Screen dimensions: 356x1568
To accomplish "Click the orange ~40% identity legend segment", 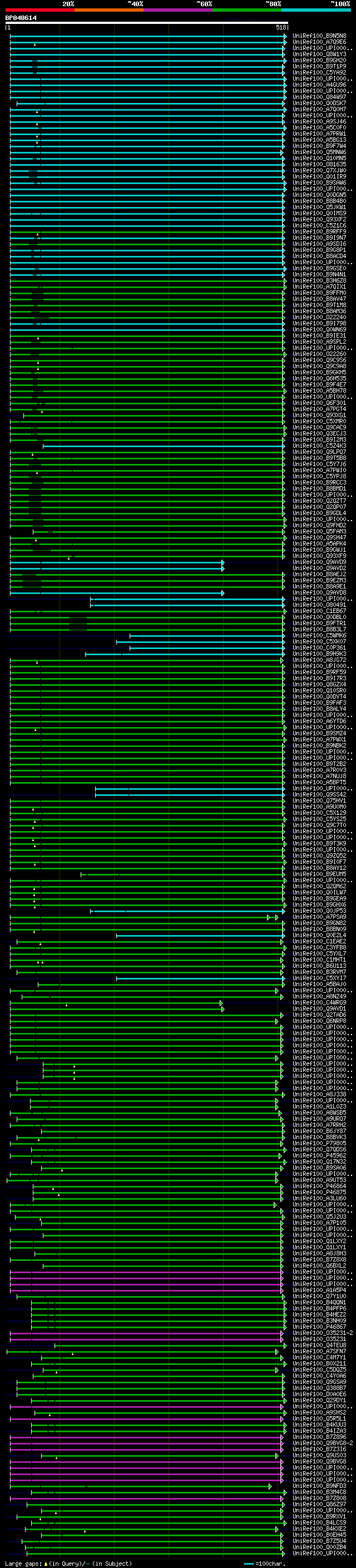I will tap(109, 10).
